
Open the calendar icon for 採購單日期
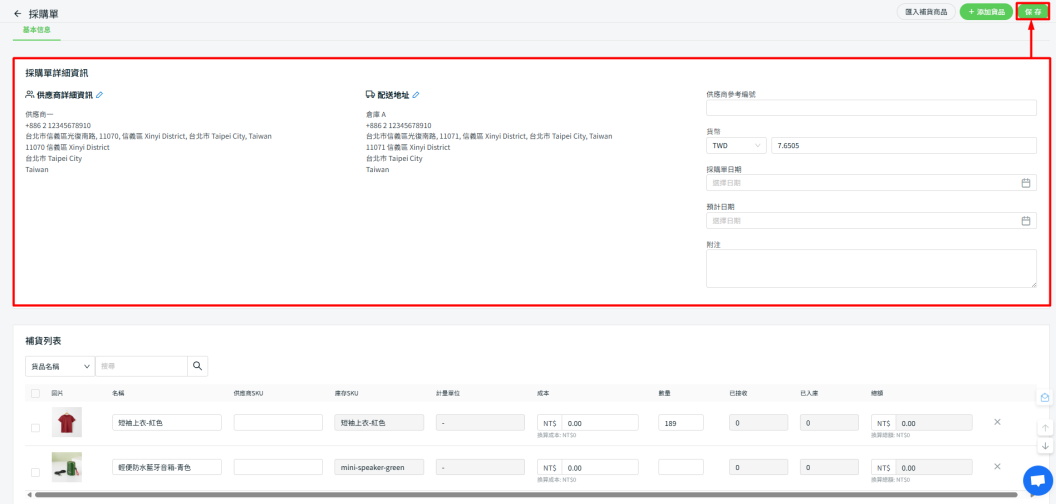tap(1025, 183)
